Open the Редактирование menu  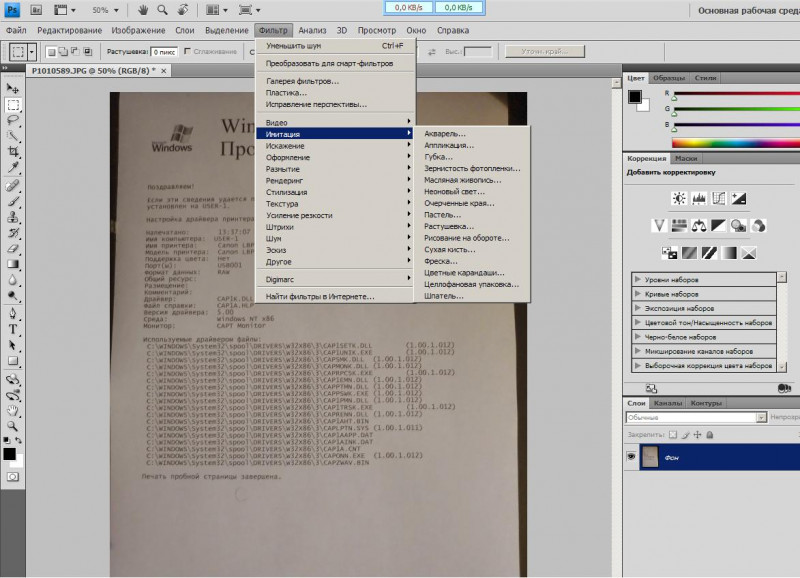point(69,30)
